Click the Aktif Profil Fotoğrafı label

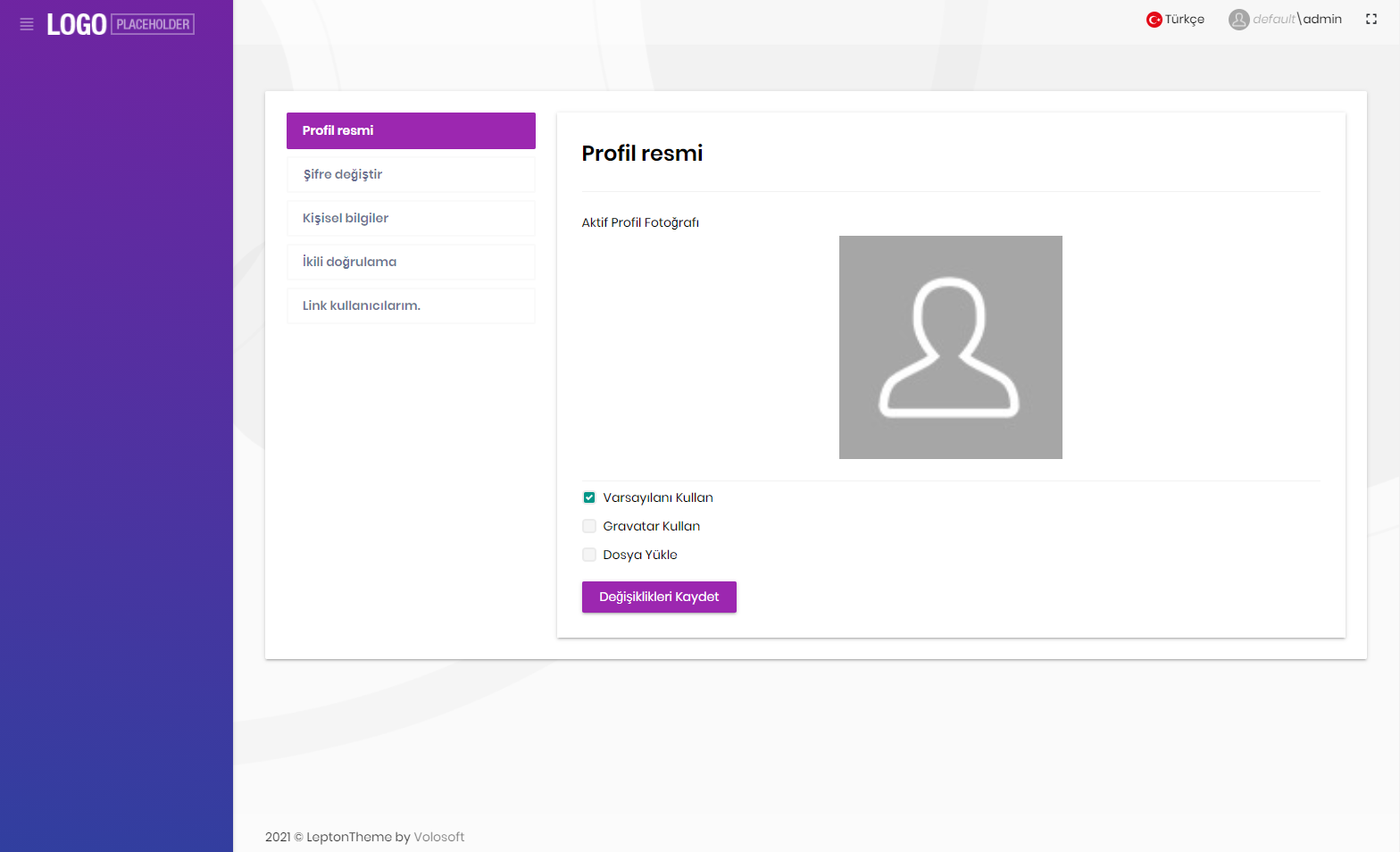coord(640,222)
